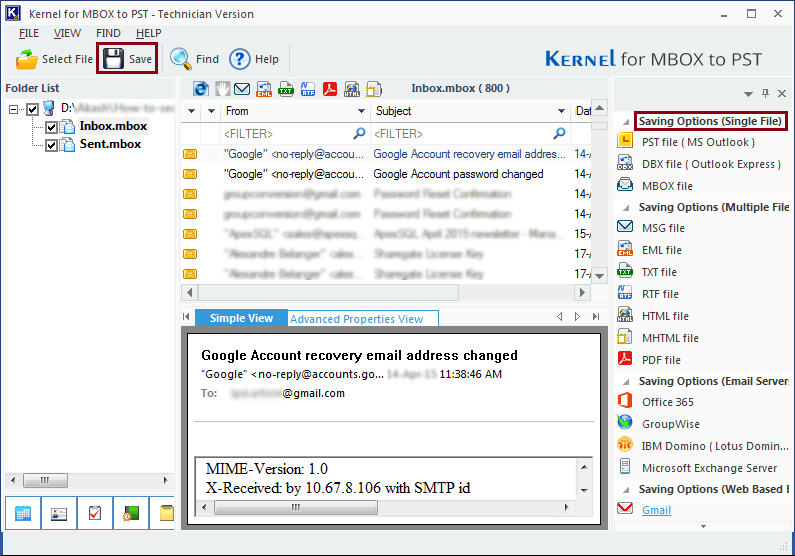Click the Save toolbar button
The height and width of the screenshot is (556, 795).
(x=127, y=59)
